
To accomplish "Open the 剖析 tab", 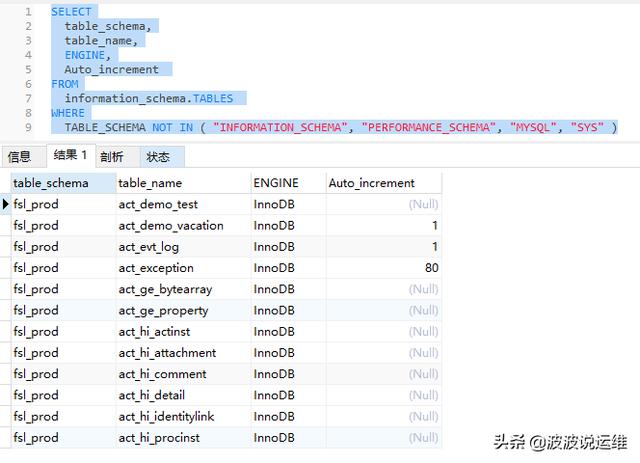I will (x=118, y=157).
